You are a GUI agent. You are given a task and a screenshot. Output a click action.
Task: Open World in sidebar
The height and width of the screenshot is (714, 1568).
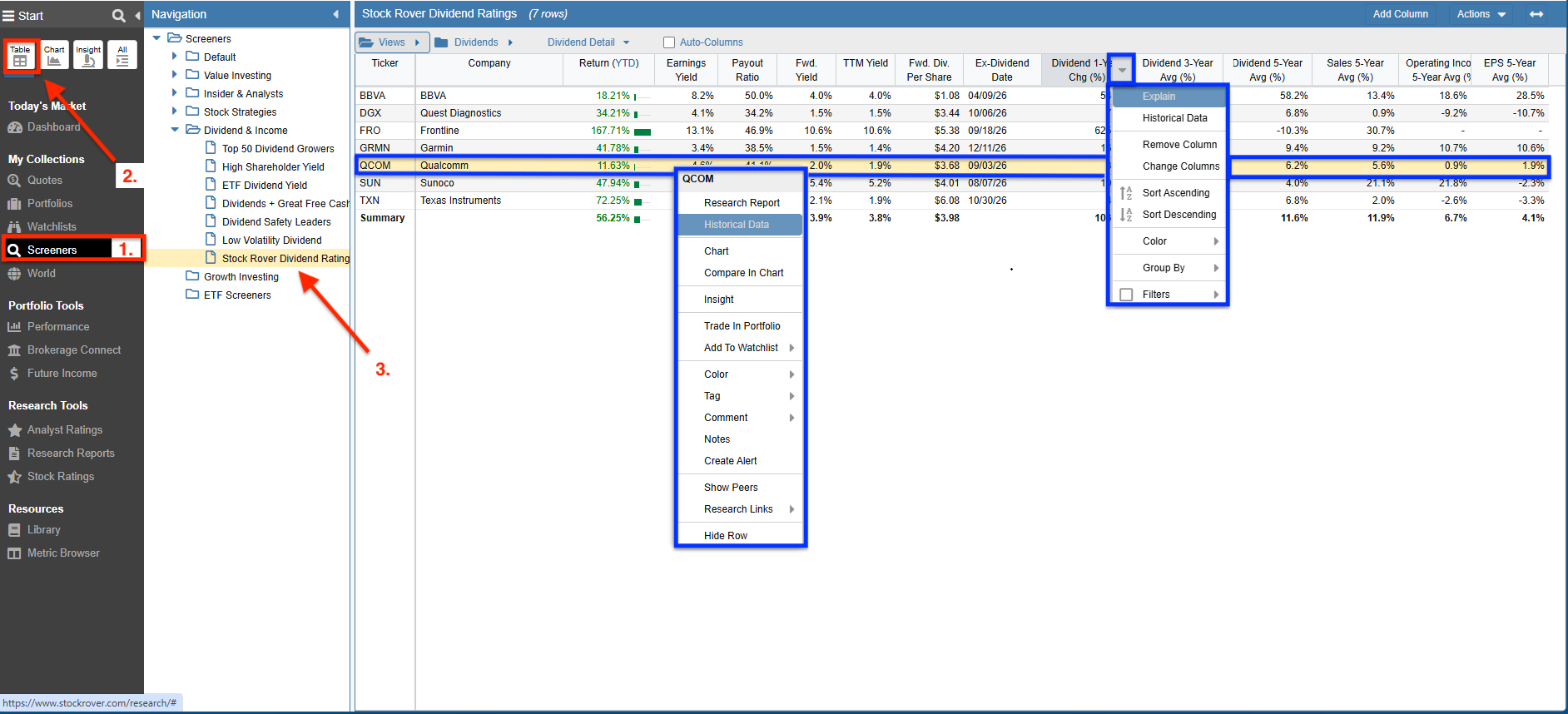tap(42, 274)
